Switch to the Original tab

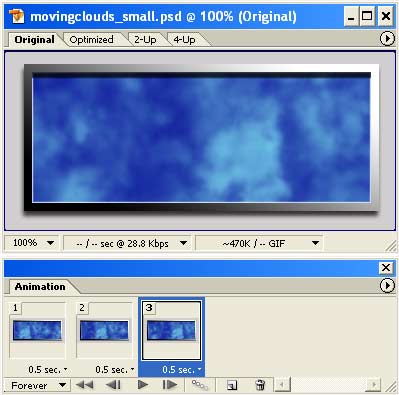[x=34, y=40]
